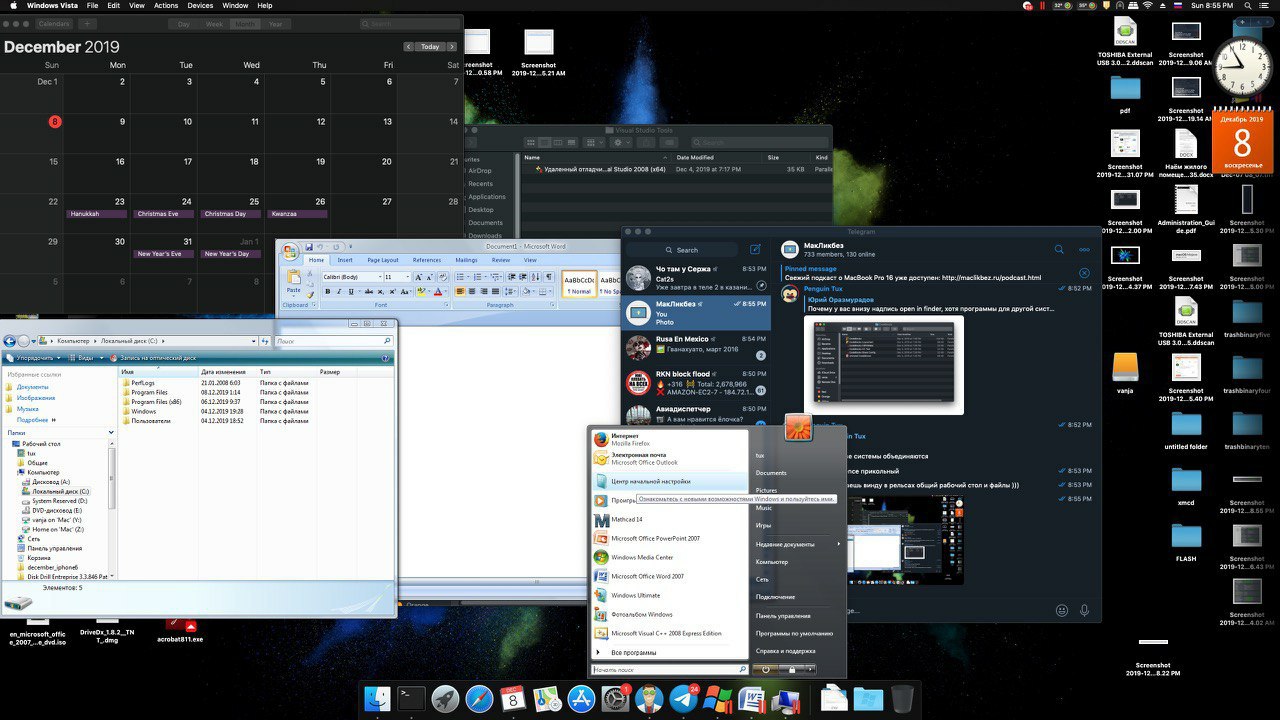Switch Calendar to Year view
This screenshot has height=720, width=1280.
(275, 23)
